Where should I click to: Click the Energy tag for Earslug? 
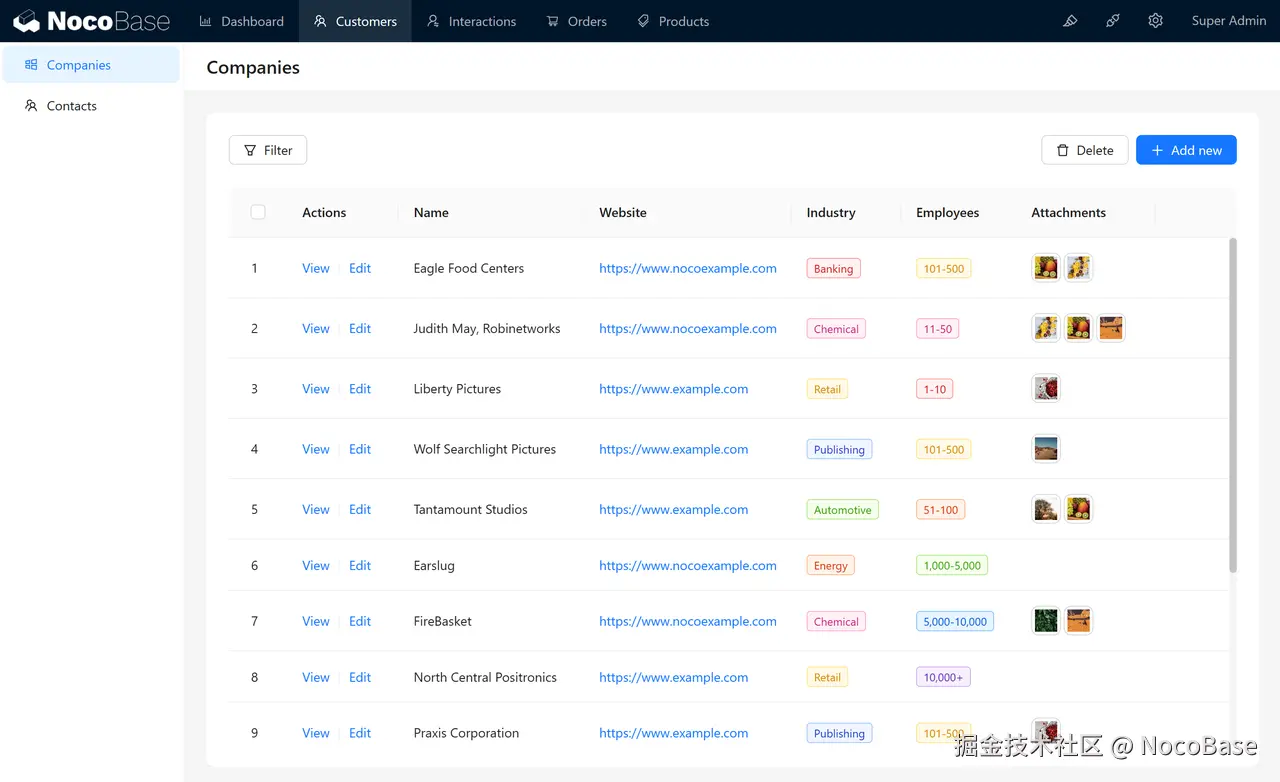831,565
